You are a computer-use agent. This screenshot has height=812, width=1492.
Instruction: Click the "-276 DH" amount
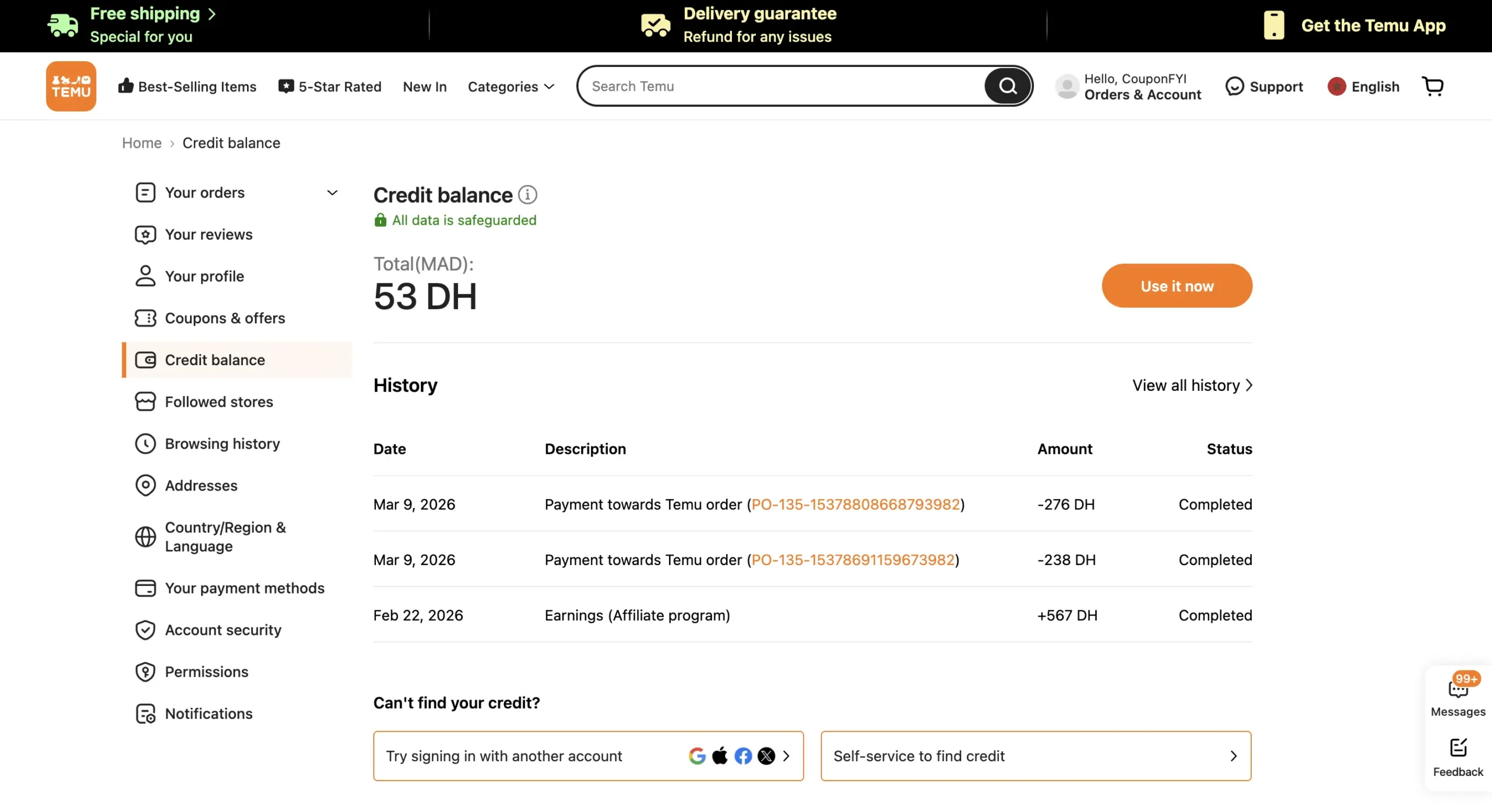pos(1065,504)
